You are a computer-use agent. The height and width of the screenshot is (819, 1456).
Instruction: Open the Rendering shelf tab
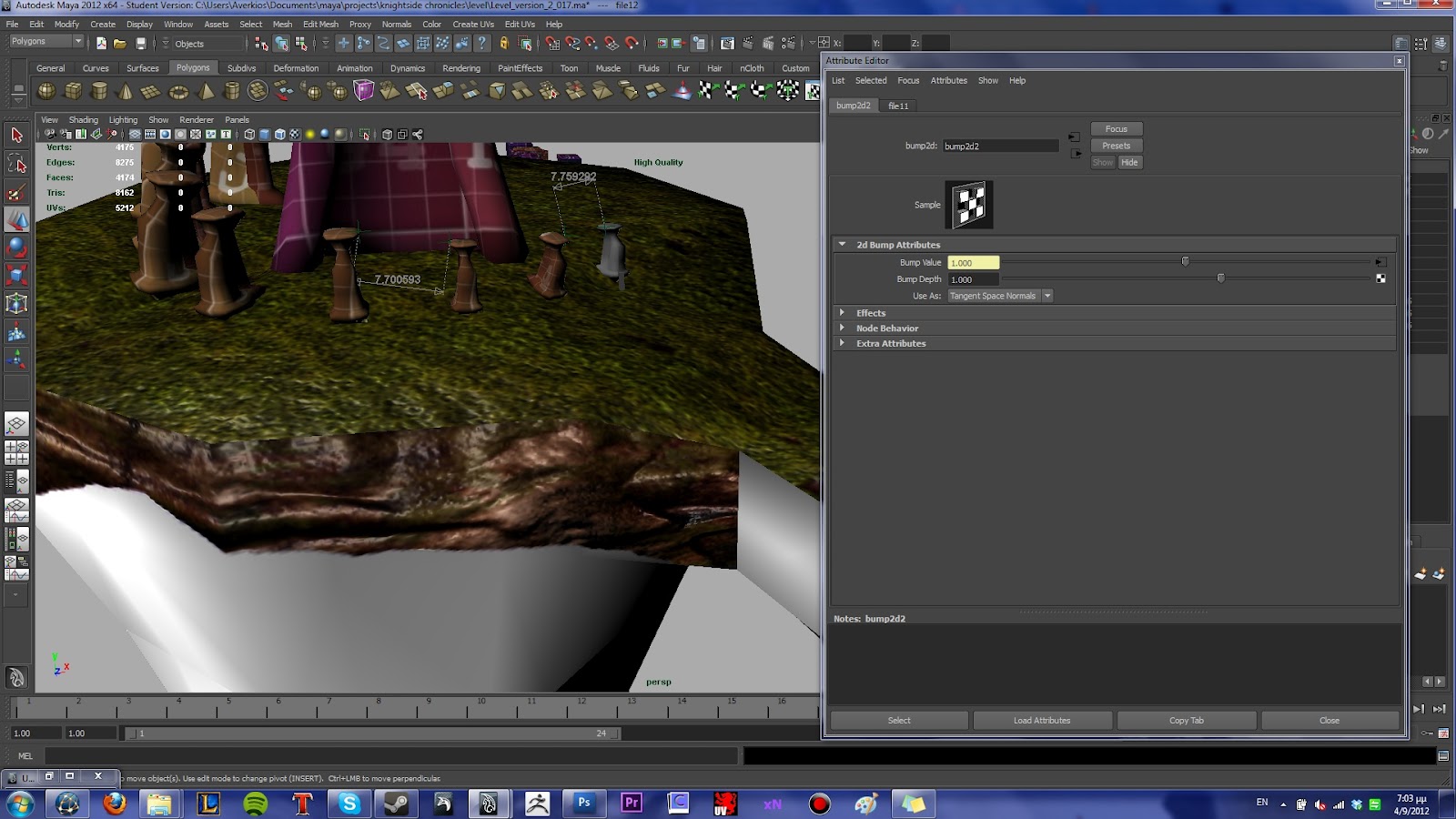[x=460, y=67]
